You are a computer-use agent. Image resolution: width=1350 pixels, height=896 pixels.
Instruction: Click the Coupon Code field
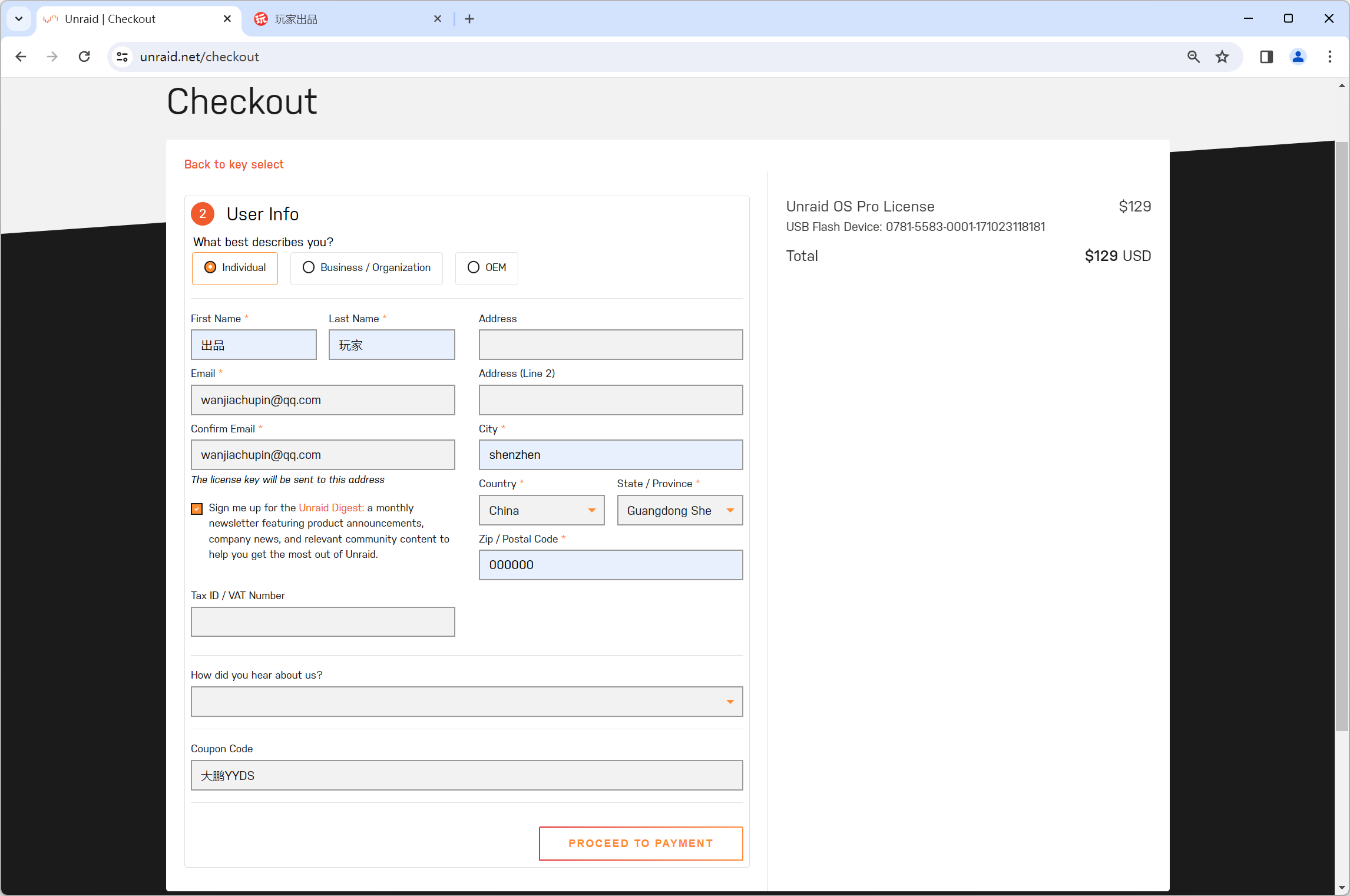466,775
